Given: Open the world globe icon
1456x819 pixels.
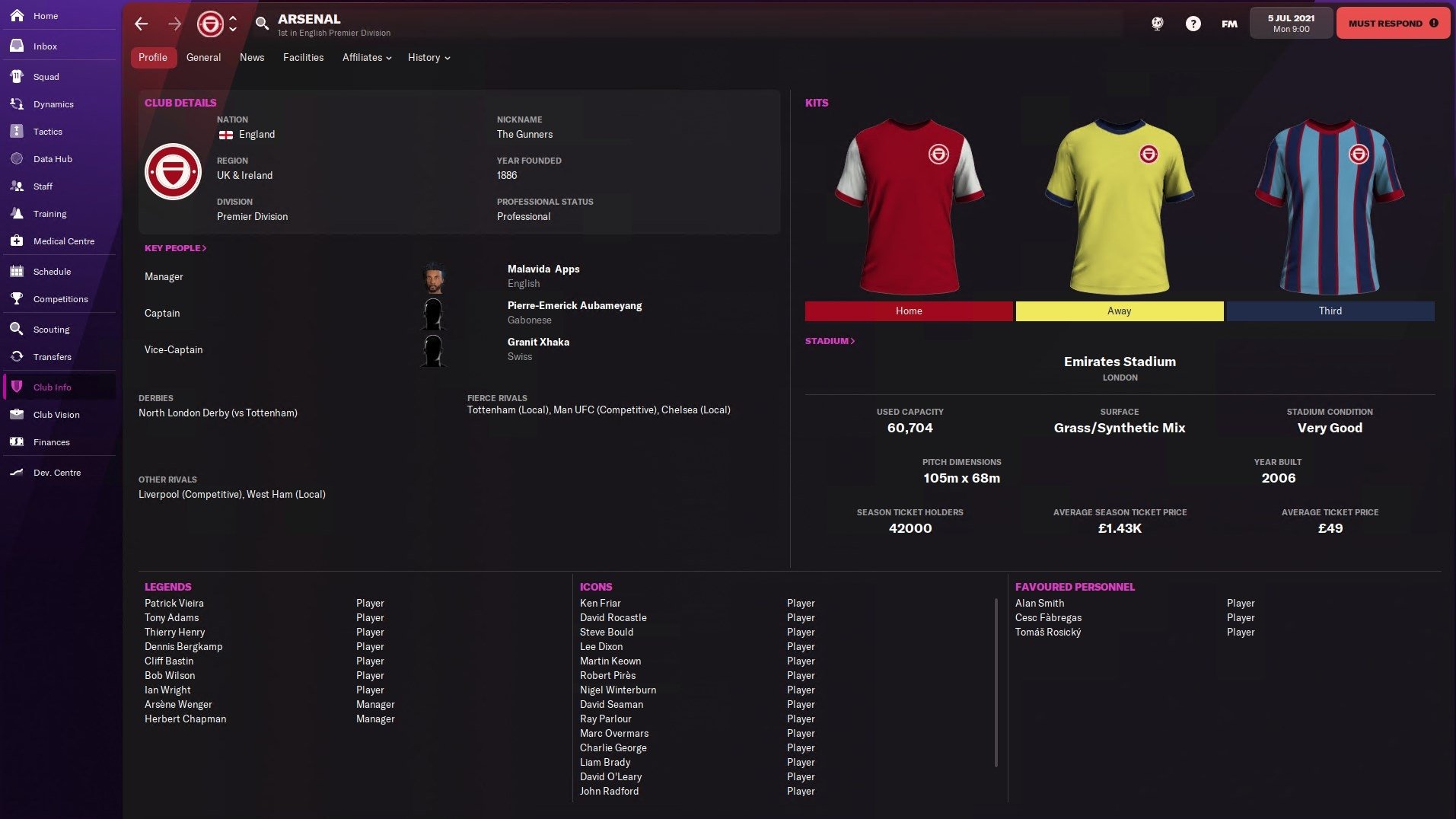Looking at the screenshot, I should (x=1157, y=24).
